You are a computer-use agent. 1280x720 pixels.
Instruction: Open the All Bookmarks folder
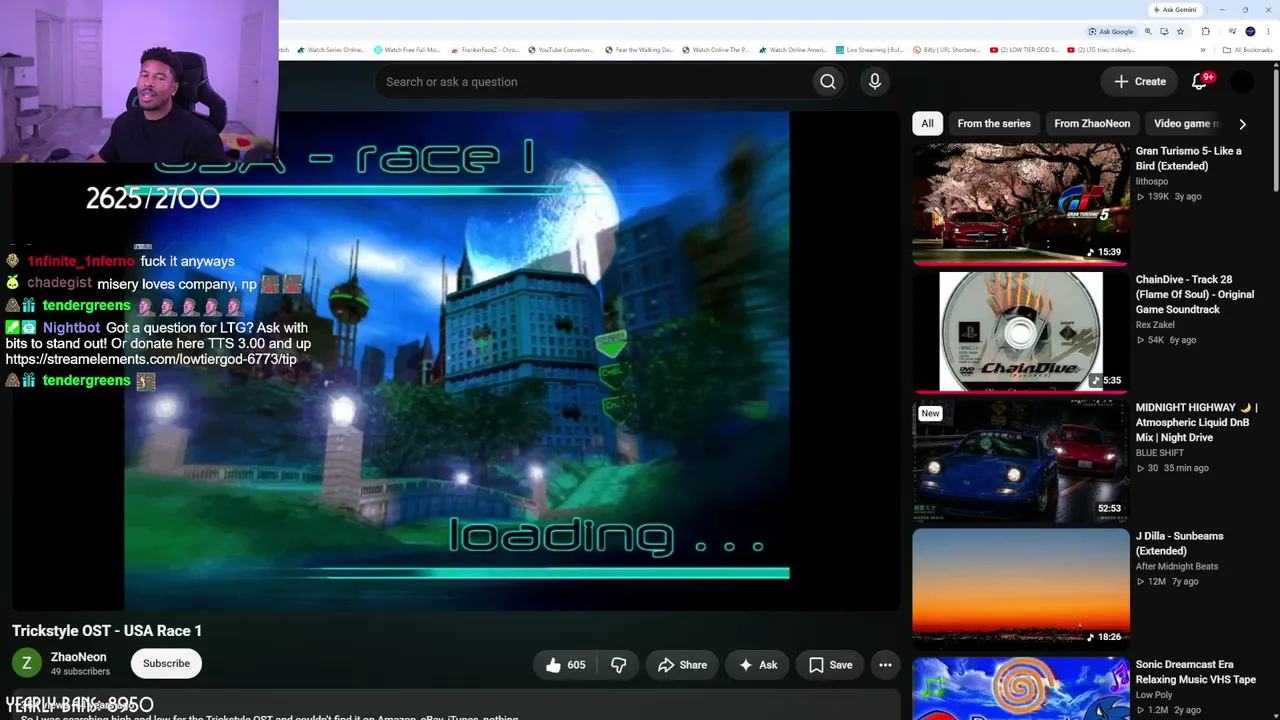[x=1248, y=50]
